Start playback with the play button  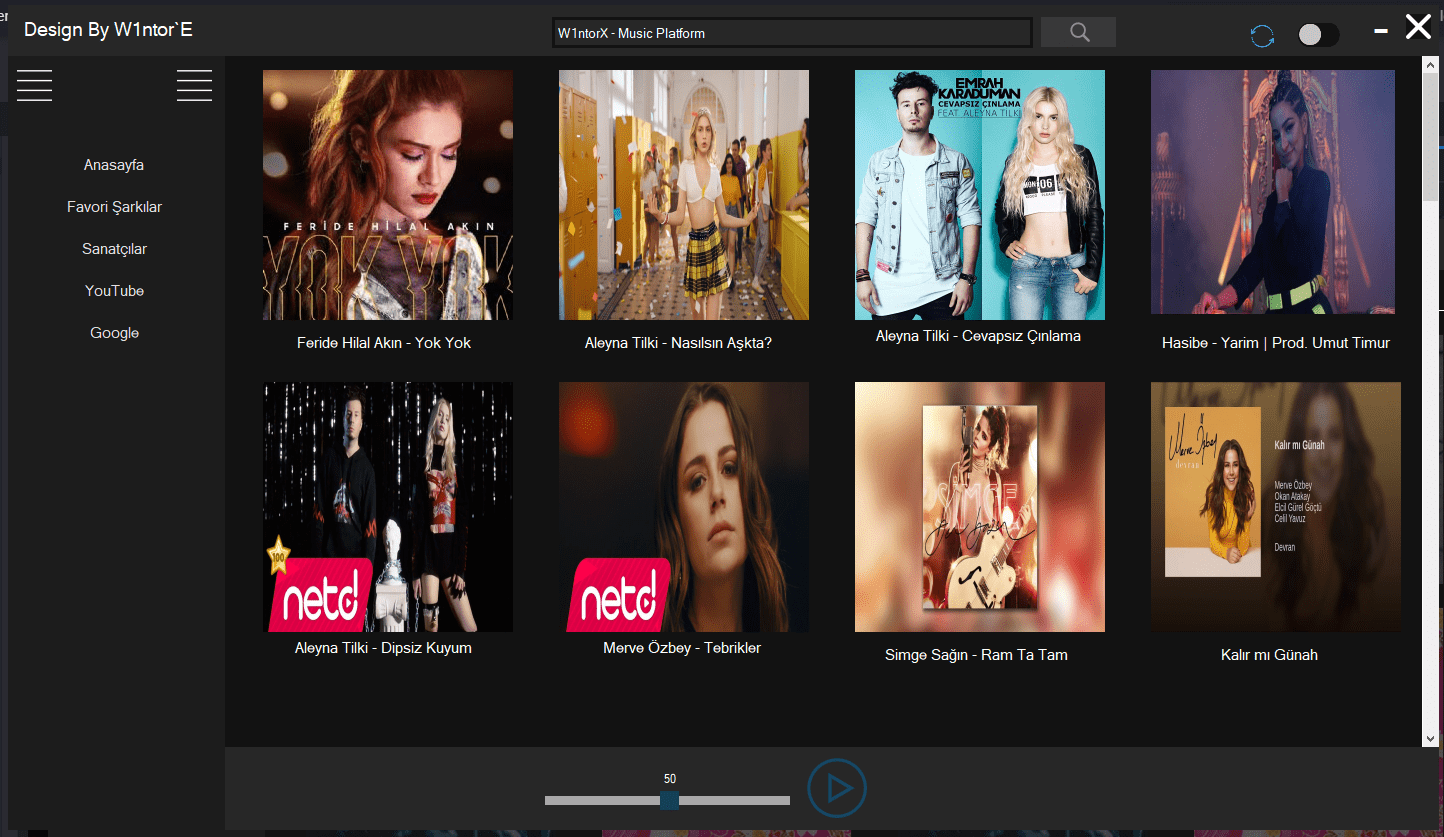point(837,789)
